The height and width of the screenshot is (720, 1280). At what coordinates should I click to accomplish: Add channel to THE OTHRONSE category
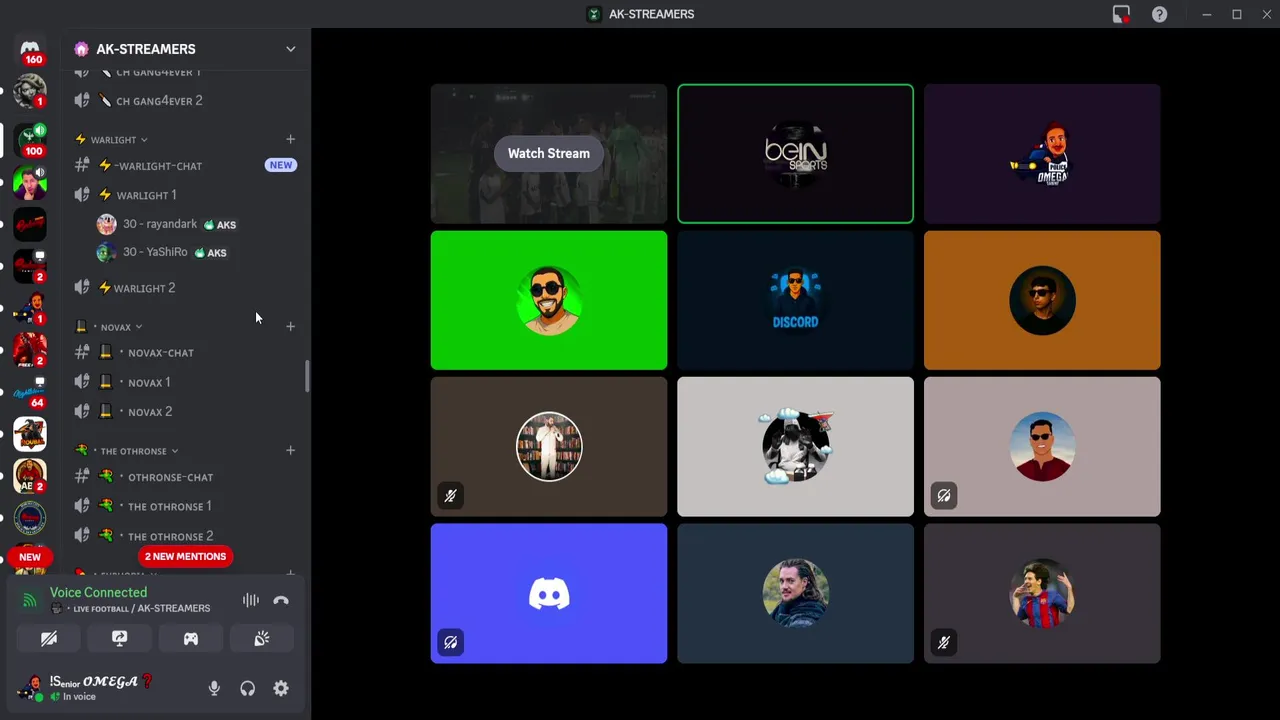click(290, 450)
